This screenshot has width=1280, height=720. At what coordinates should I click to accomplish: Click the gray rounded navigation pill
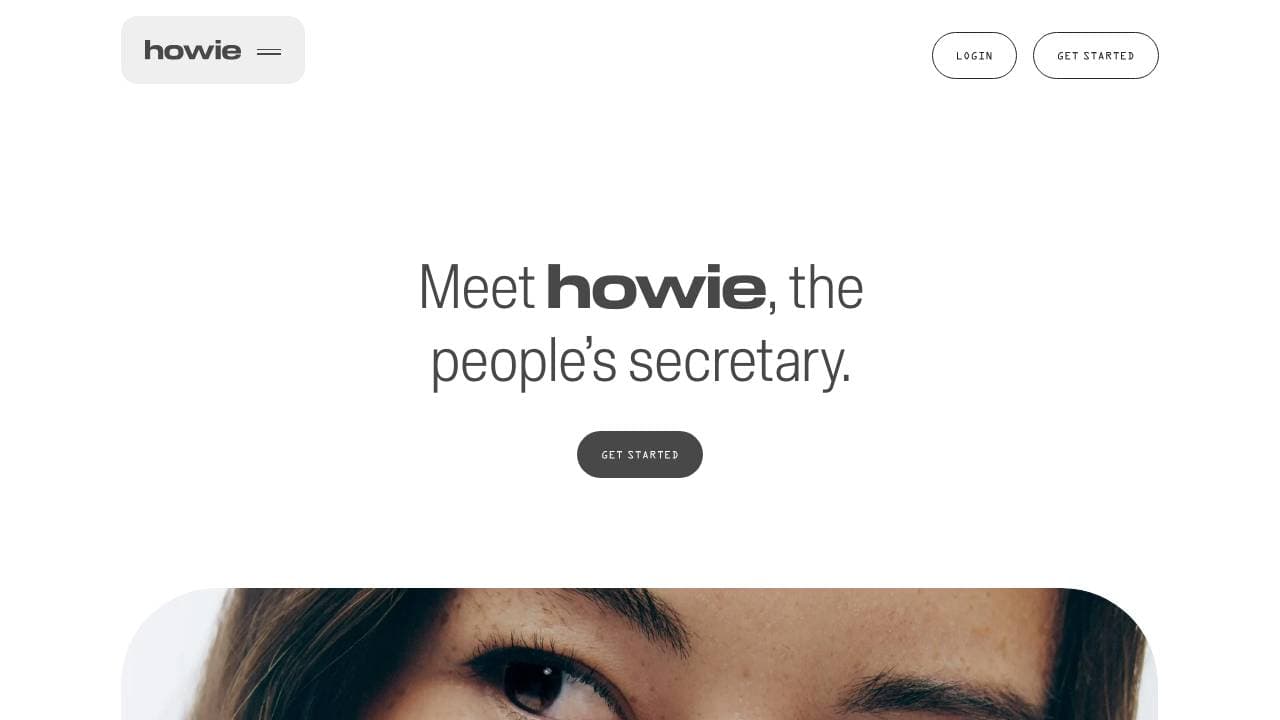(213, 50)
